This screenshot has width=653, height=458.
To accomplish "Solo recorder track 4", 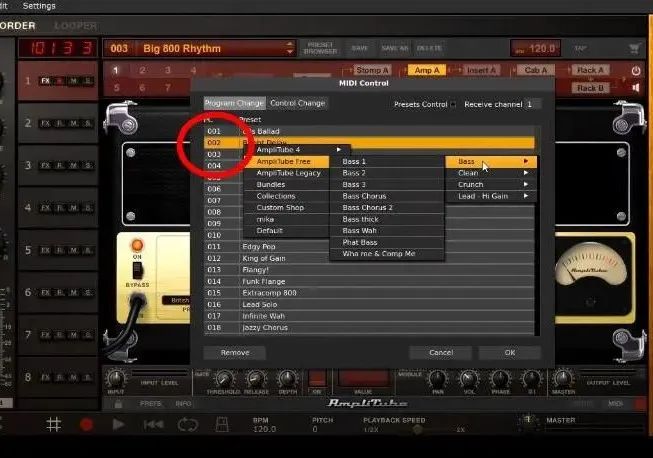I will click(88, 208).
